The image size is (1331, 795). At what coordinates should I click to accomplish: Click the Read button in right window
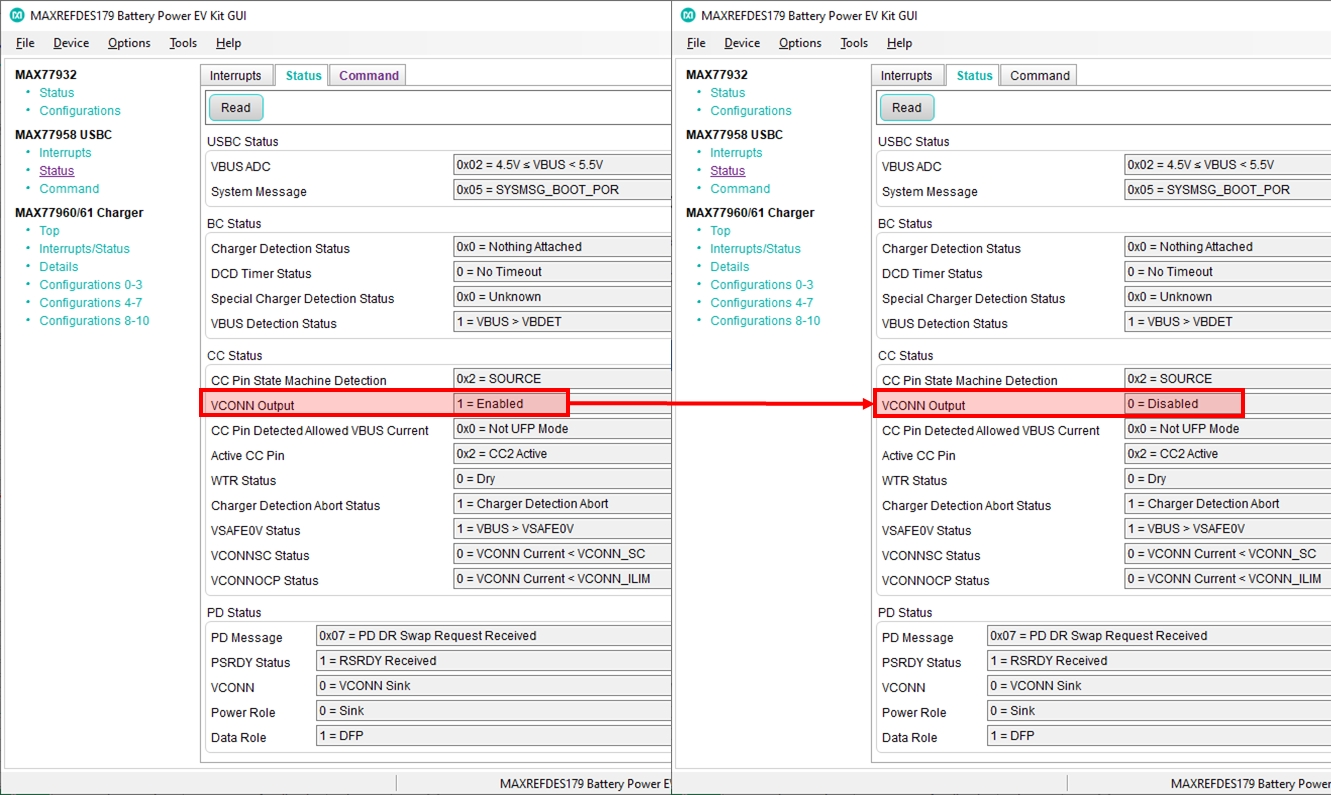[x=907, y=108]
